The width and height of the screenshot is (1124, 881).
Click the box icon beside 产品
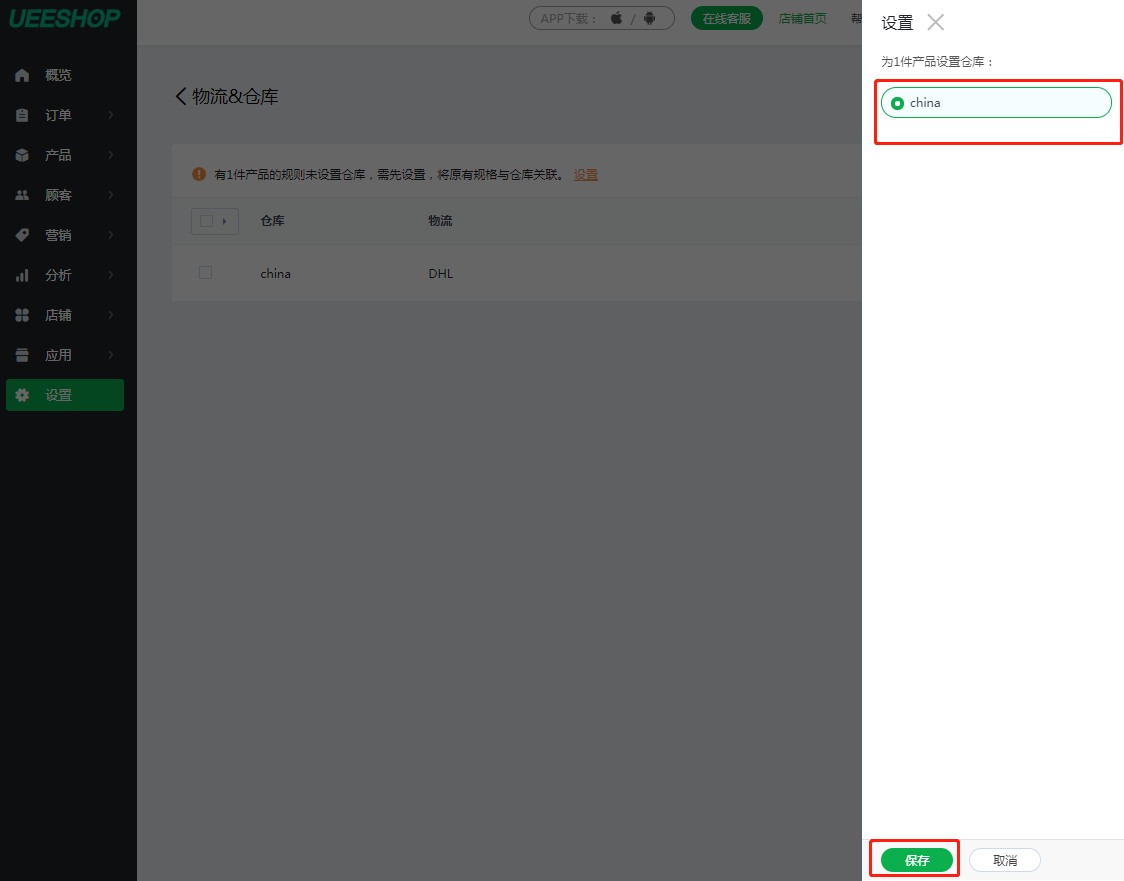coord(22,155)
